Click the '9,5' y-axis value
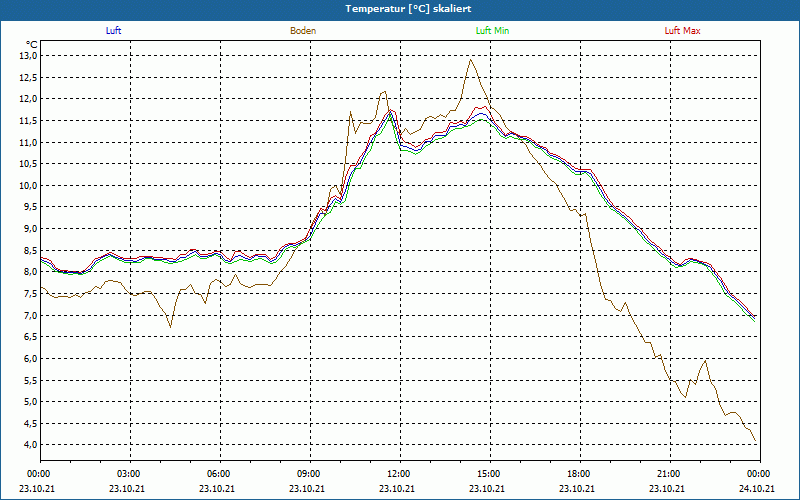 [31, 207]
